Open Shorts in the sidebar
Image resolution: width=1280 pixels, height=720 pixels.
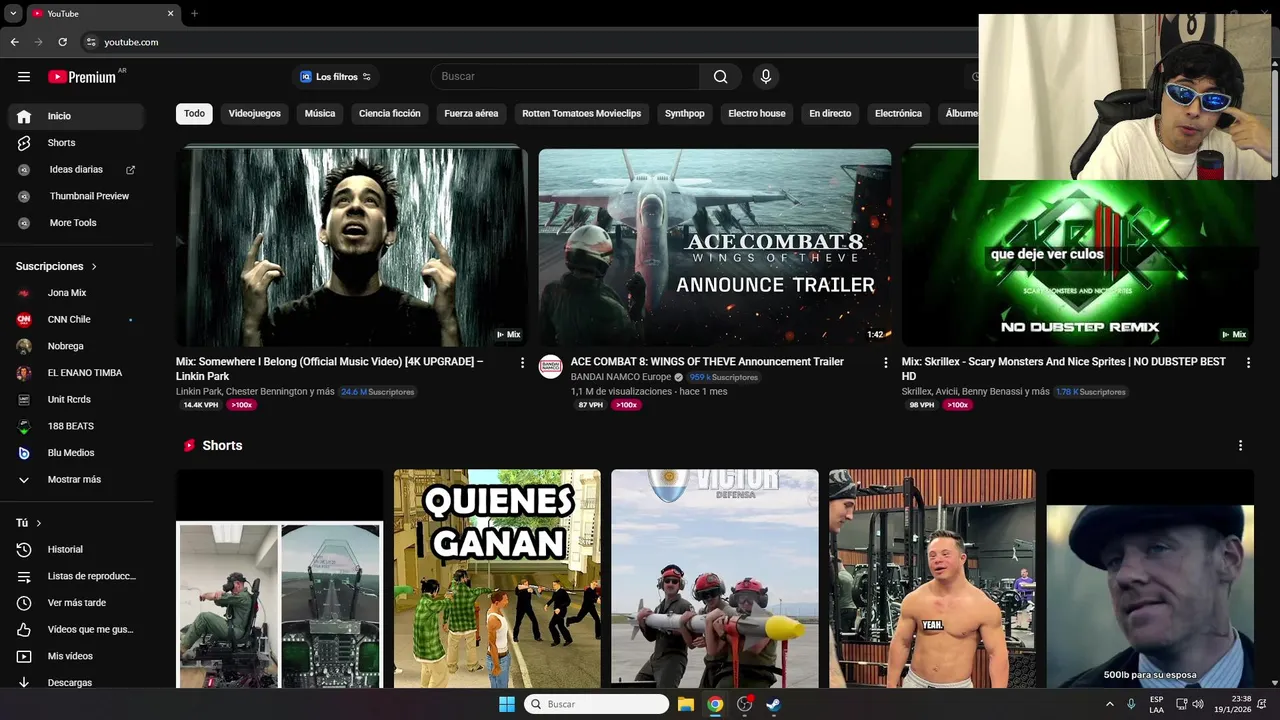(77, 143)
